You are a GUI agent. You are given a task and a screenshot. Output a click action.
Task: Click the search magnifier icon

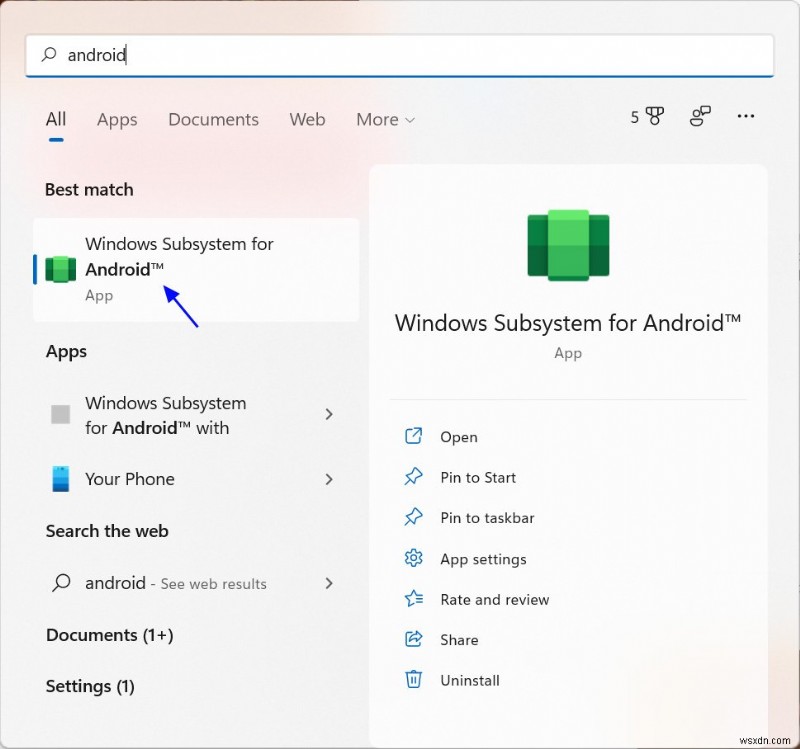click(x=48, y=55)
